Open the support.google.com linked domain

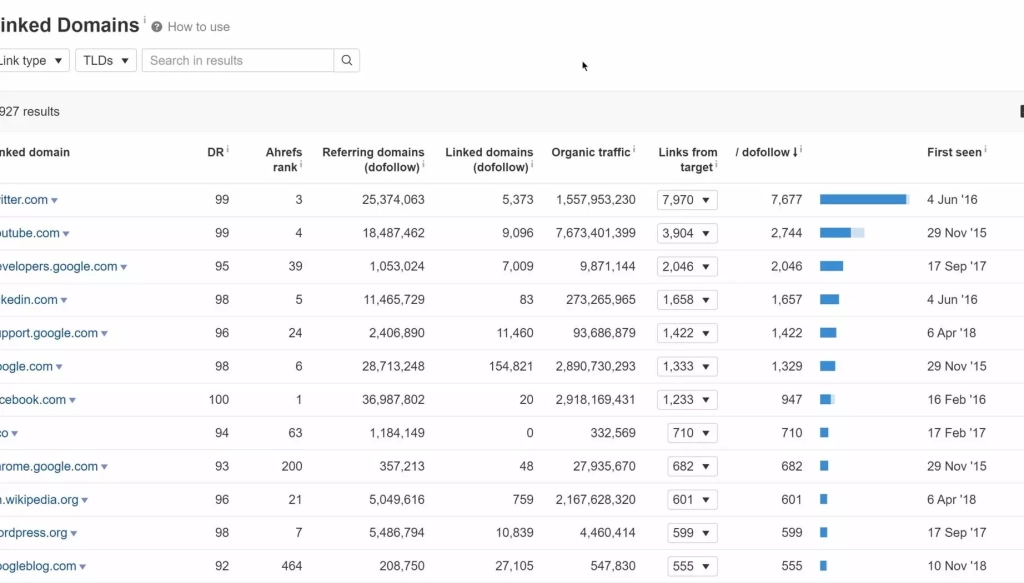coord(49,333)
